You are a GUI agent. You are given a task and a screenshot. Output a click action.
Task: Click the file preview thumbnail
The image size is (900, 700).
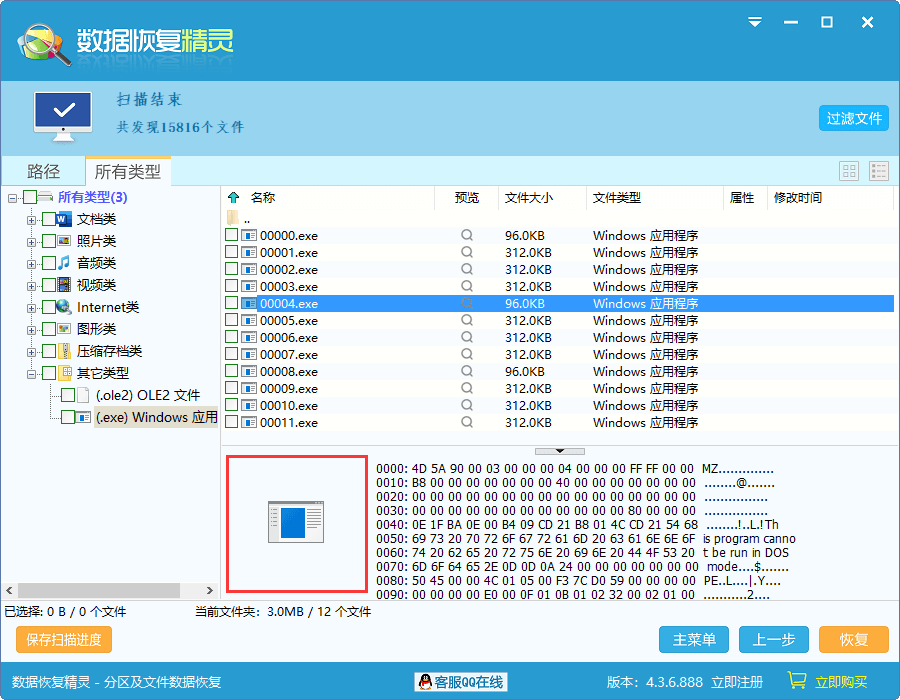click(x=297, y=523)
